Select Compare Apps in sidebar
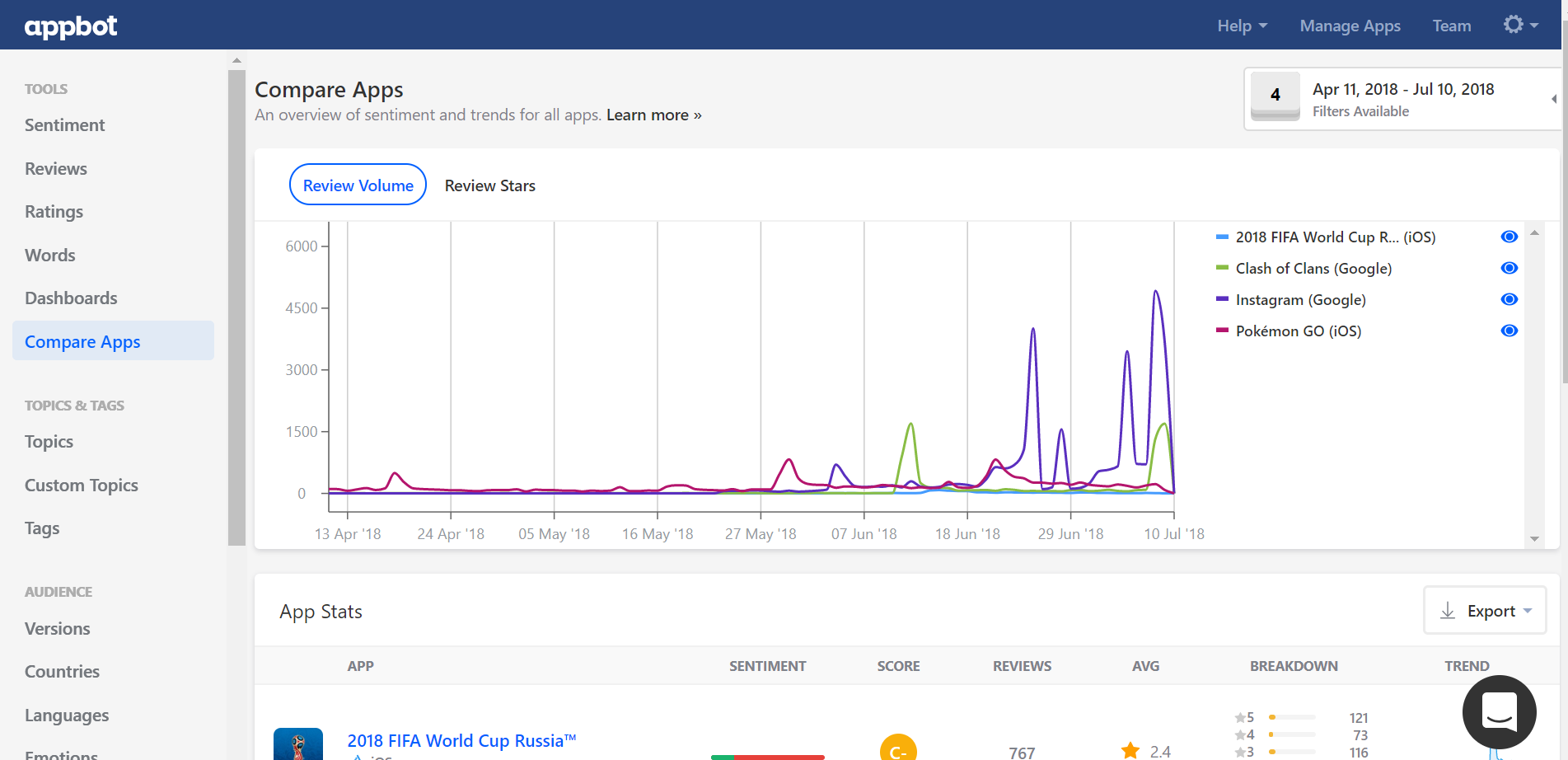The height and width of the screenshot is (760, 1568). tap(113, 341)
